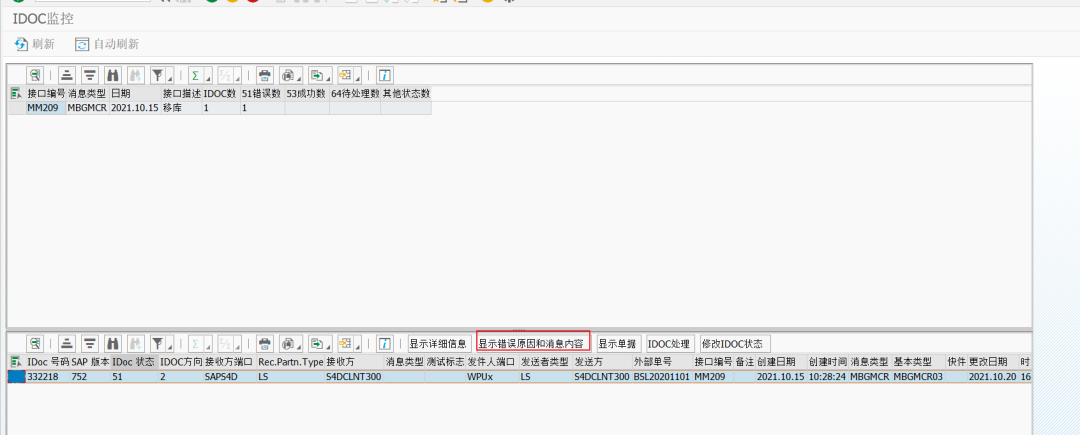
Task: Click 接口编号 column header in upper table
Action: [x=46, y=93]
